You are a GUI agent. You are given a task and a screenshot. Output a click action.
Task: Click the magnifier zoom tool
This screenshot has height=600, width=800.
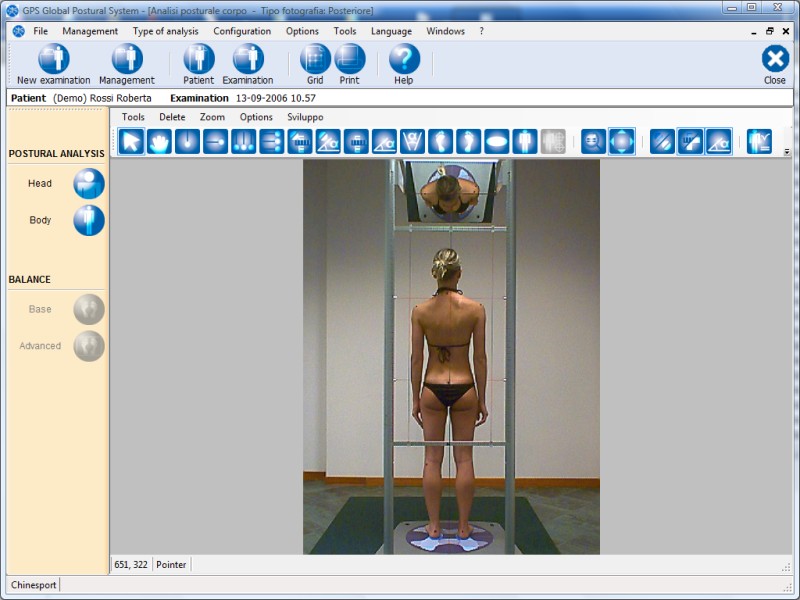pyautogui.click(x=593, y=141)
